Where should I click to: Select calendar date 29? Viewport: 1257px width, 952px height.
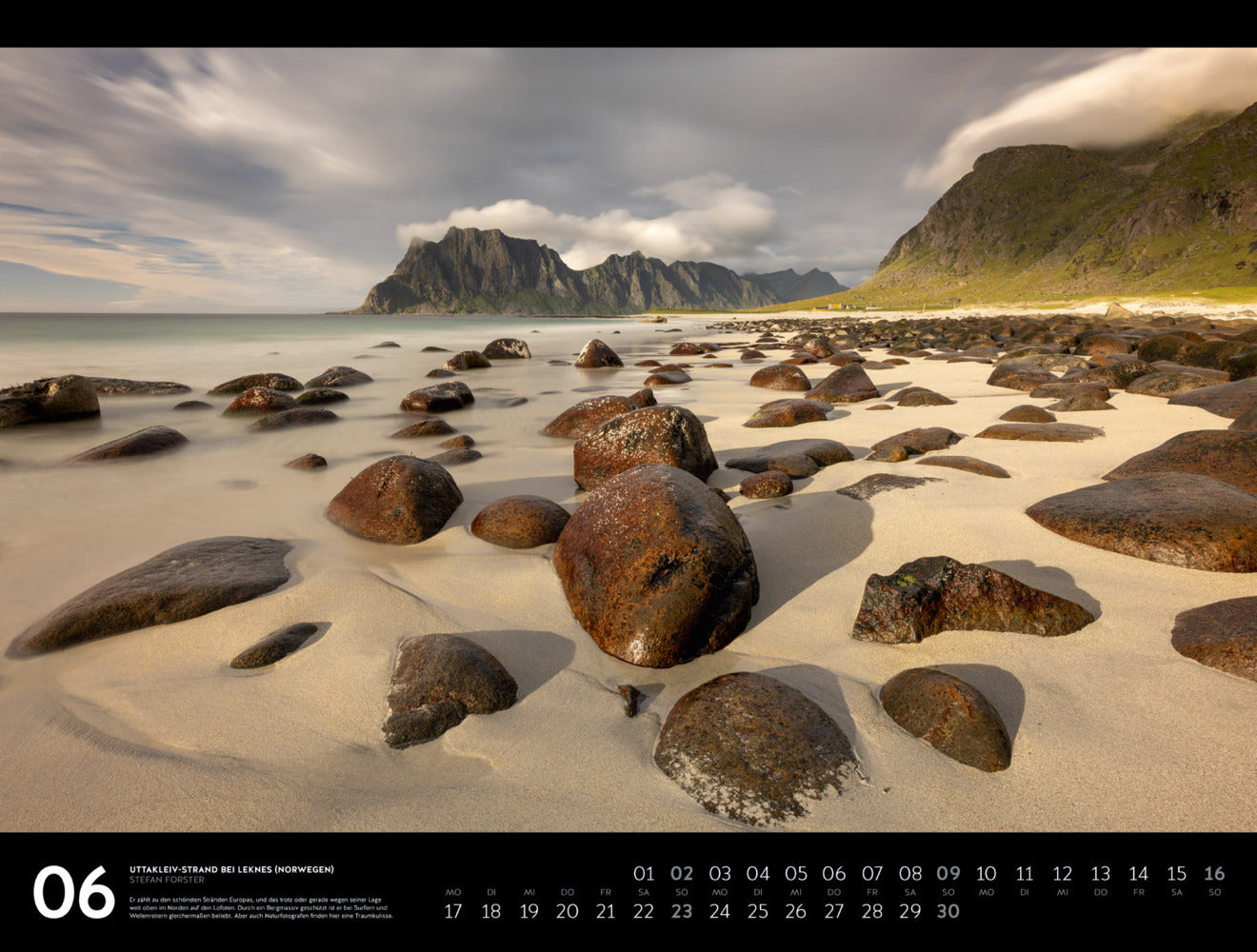click(x=910, y=911)
